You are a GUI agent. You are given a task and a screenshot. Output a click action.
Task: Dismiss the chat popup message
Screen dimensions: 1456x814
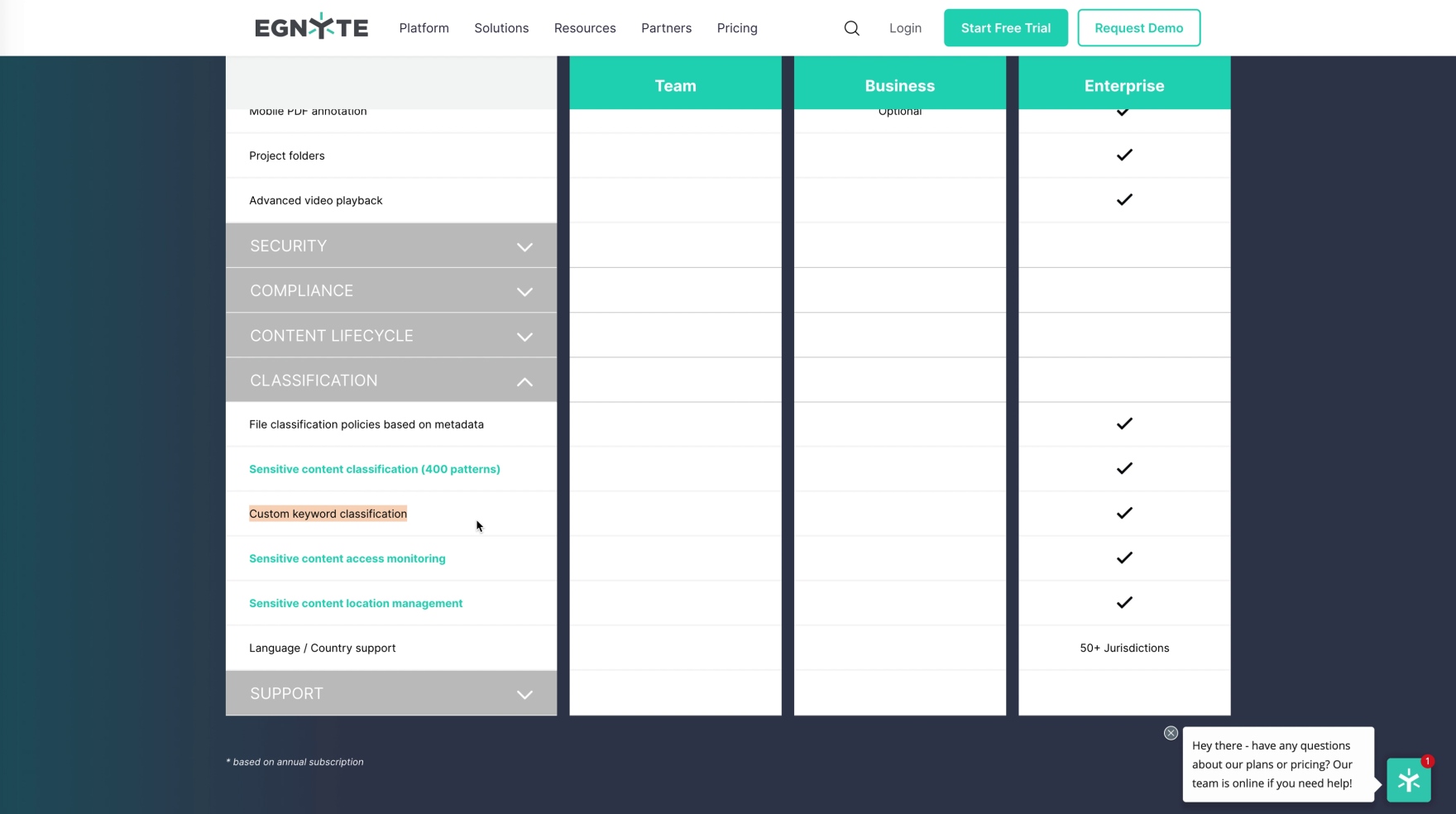1171,733
